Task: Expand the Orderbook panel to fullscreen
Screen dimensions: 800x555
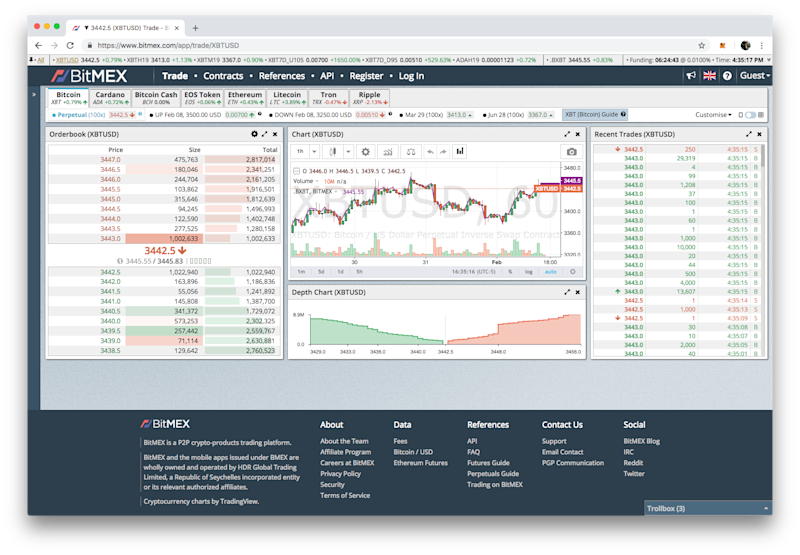Action: tap(264, 134)
